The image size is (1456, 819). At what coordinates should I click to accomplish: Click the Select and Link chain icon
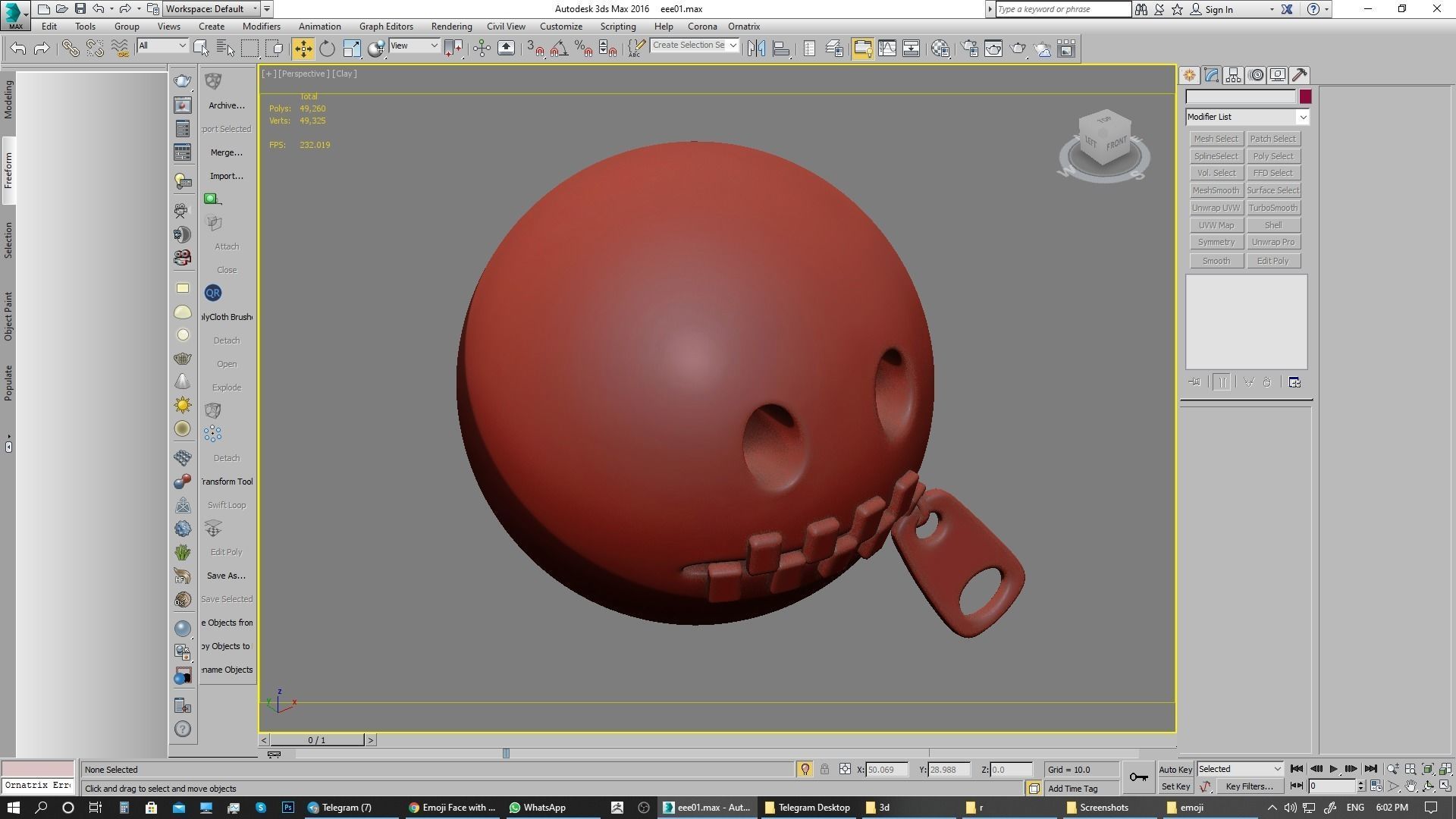tap(70, 49)
